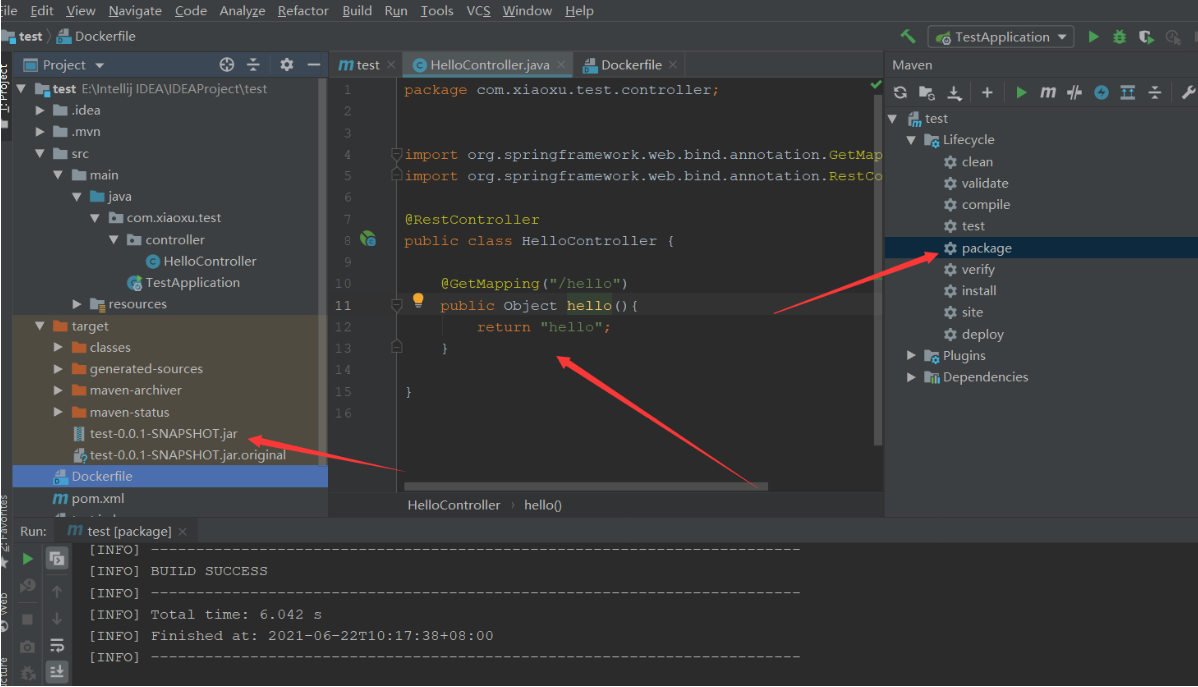Toggle Maven skip tests mode icon
The image size is (1198, 687).
coord(1074,92)
